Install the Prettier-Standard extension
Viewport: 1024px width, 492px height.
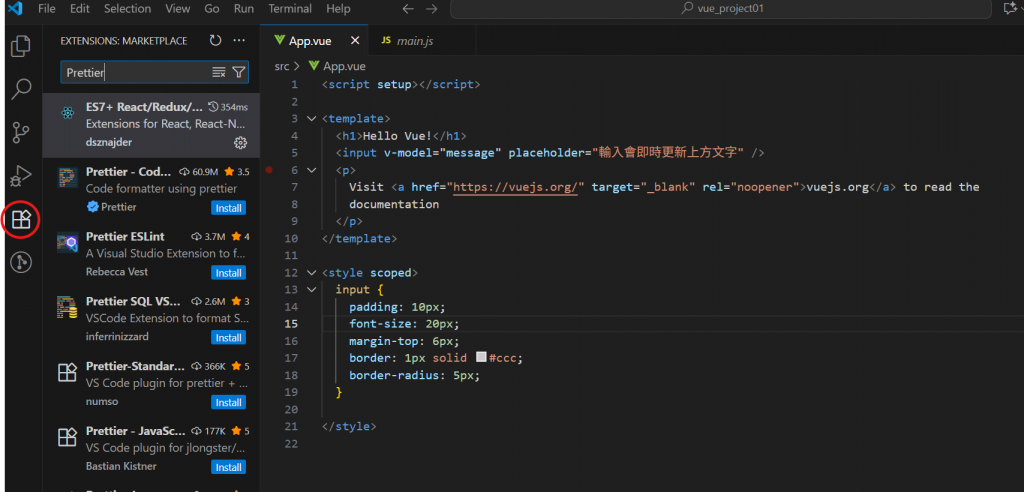229,402
